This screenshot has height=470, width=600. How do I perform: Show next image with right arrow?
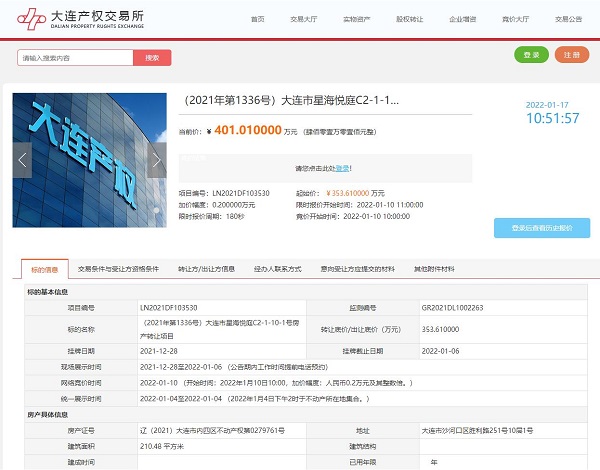click(x=157, y=160)
